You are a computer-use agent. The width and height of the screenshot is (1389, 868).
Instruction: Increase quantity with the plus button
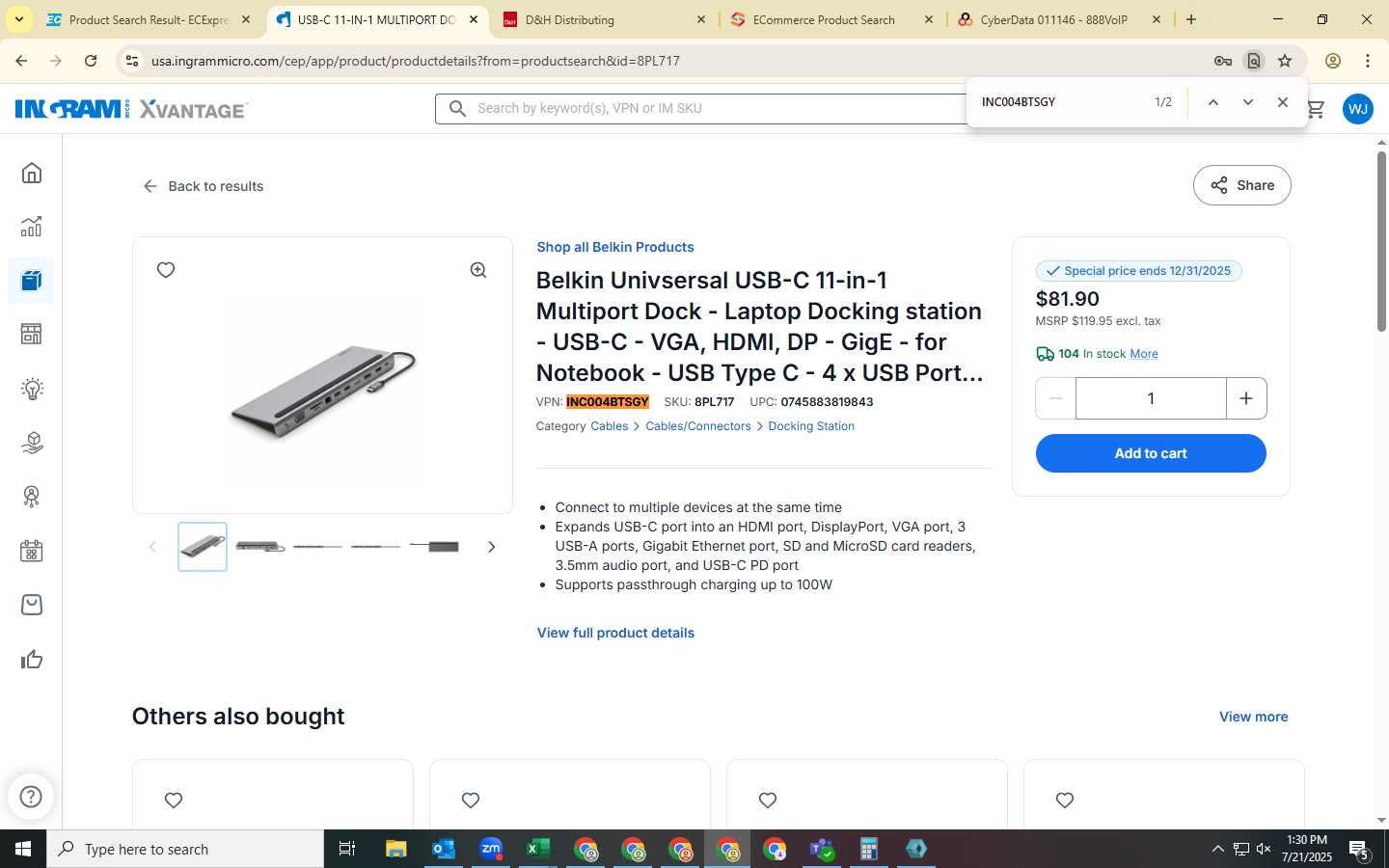pos(1246,398)
